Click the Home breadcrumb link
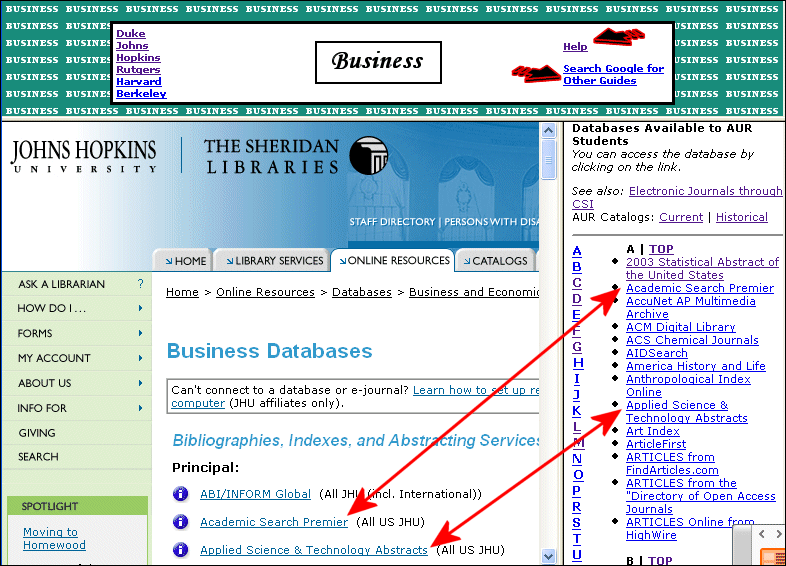This screenshot has height=566, width=786. (x=182, y=292)
